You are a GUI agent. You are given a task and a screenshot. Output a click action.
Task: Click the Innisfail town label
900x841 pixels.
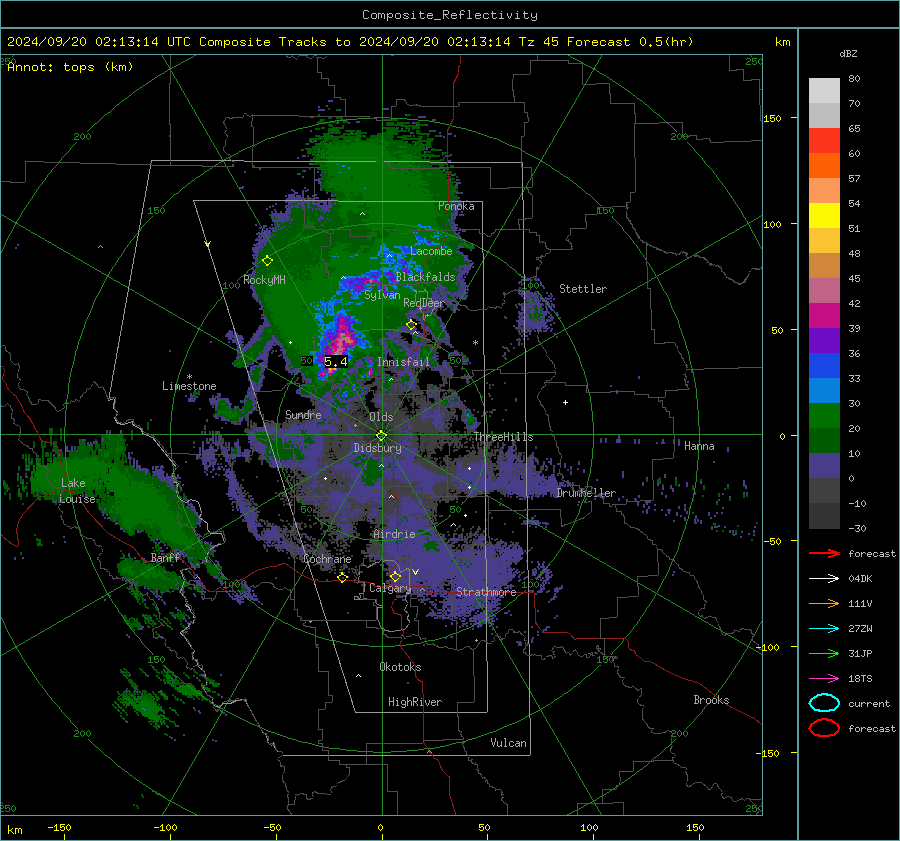tap(403, 362)
